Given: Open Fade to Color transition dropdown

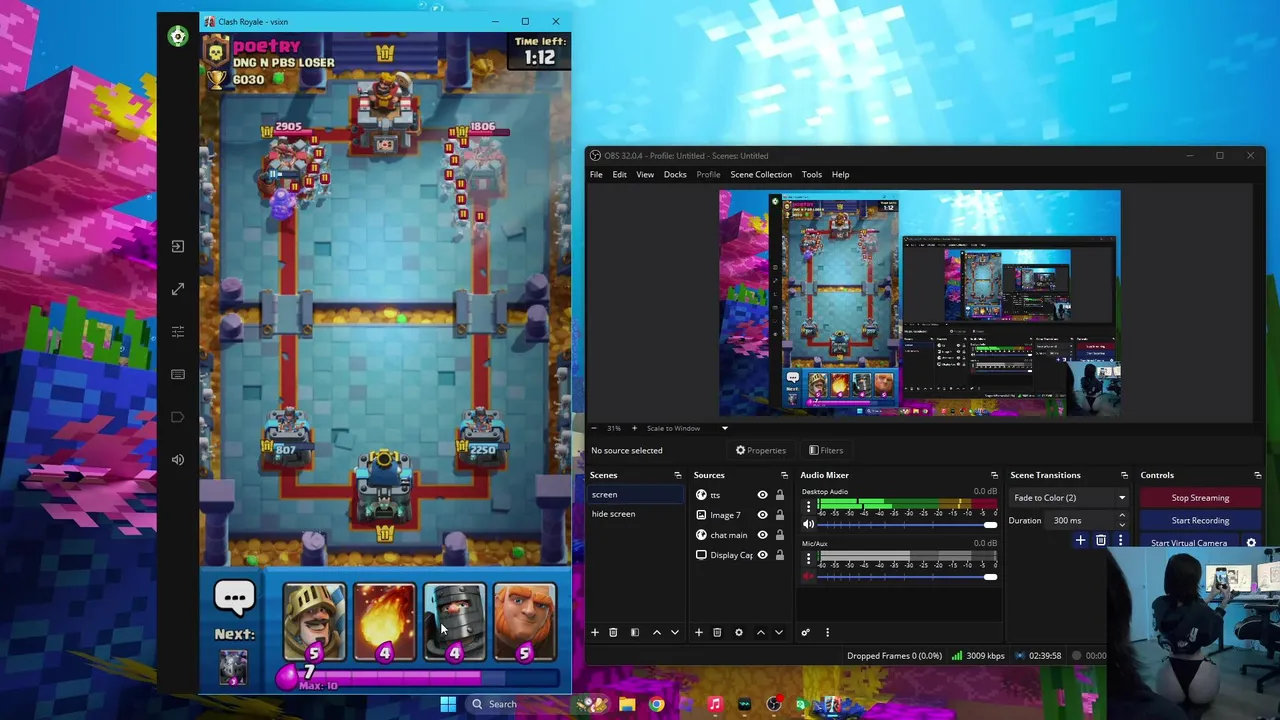Looking at the screenshot, I should [x=1069, y=498].
